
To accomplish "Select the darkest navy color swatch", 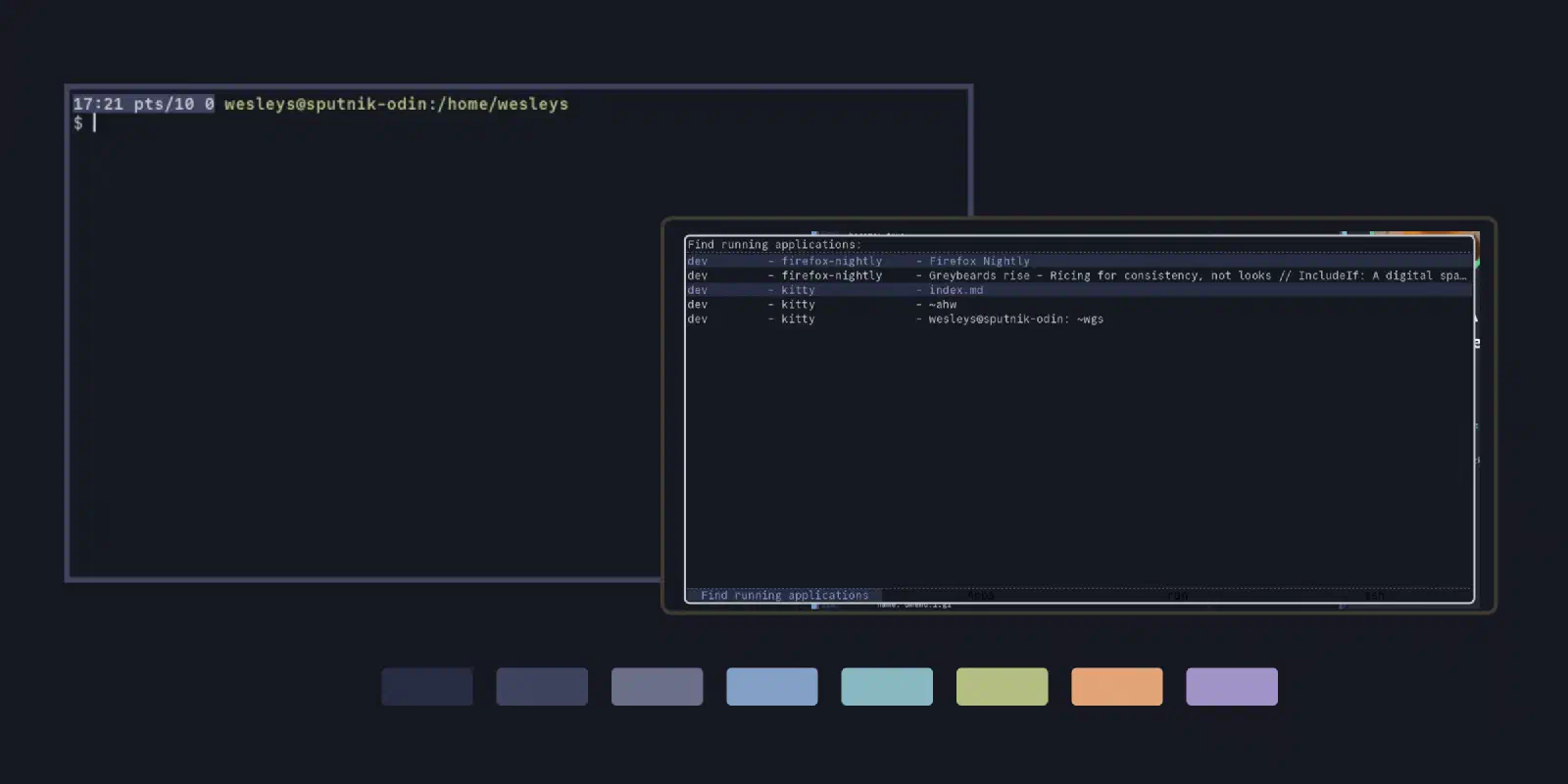I will click(x=427, y=687).
